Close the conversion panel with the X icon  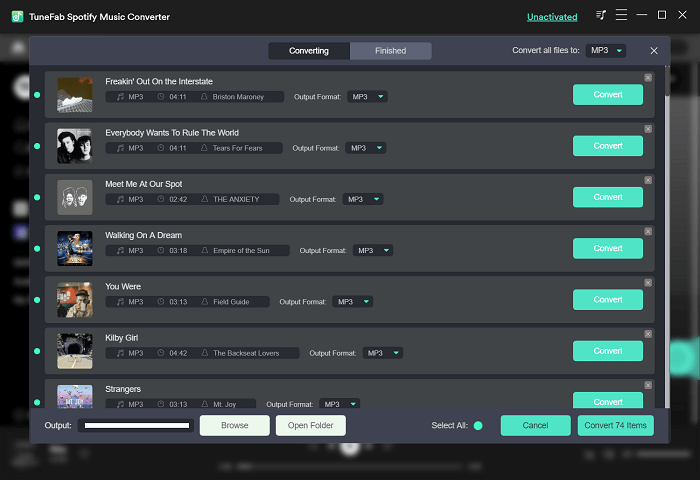(x=654, y=51)
